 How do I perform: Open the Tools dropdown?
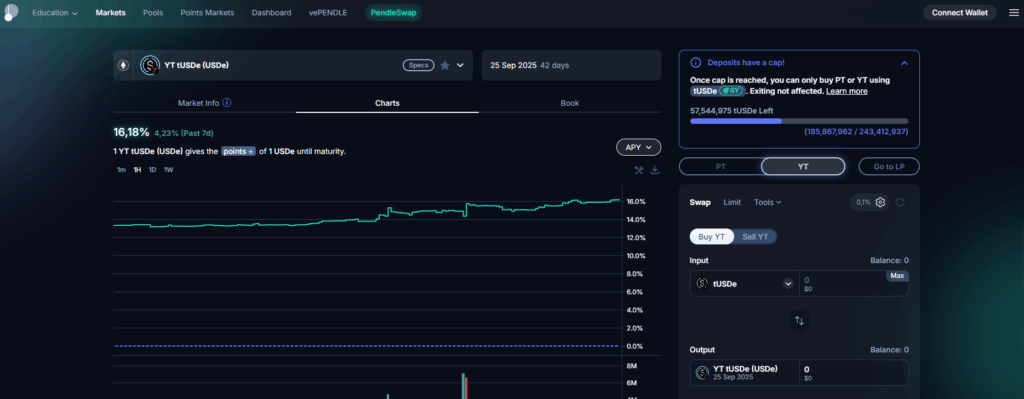(767, 202)
